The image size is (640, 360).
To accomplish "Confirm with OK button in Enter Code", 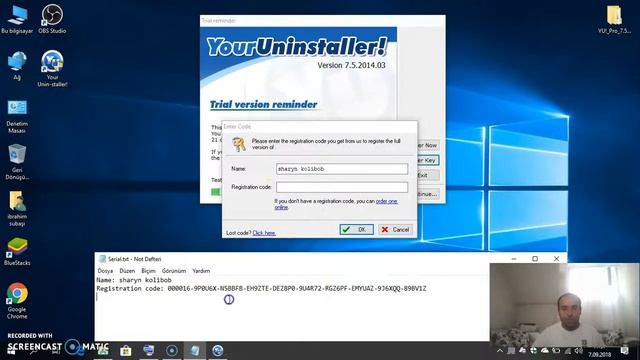I will (356, 229).
